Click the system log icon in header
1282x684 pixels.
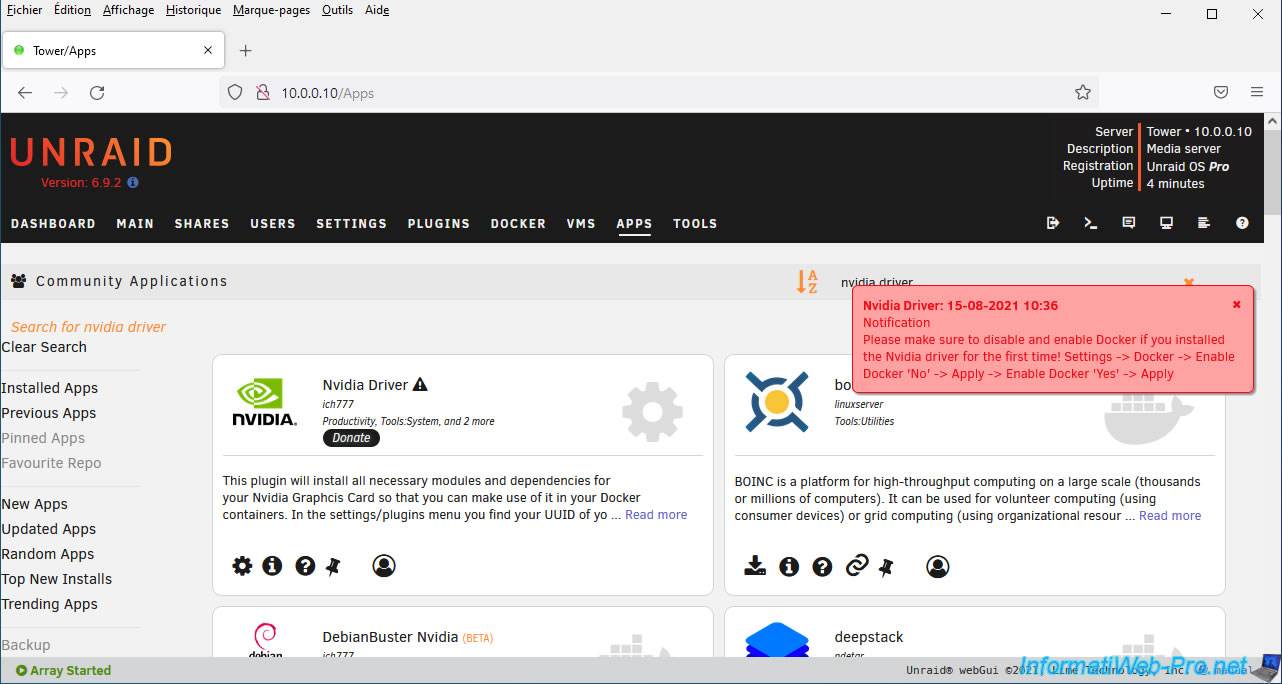click(x=1204, y=223)
